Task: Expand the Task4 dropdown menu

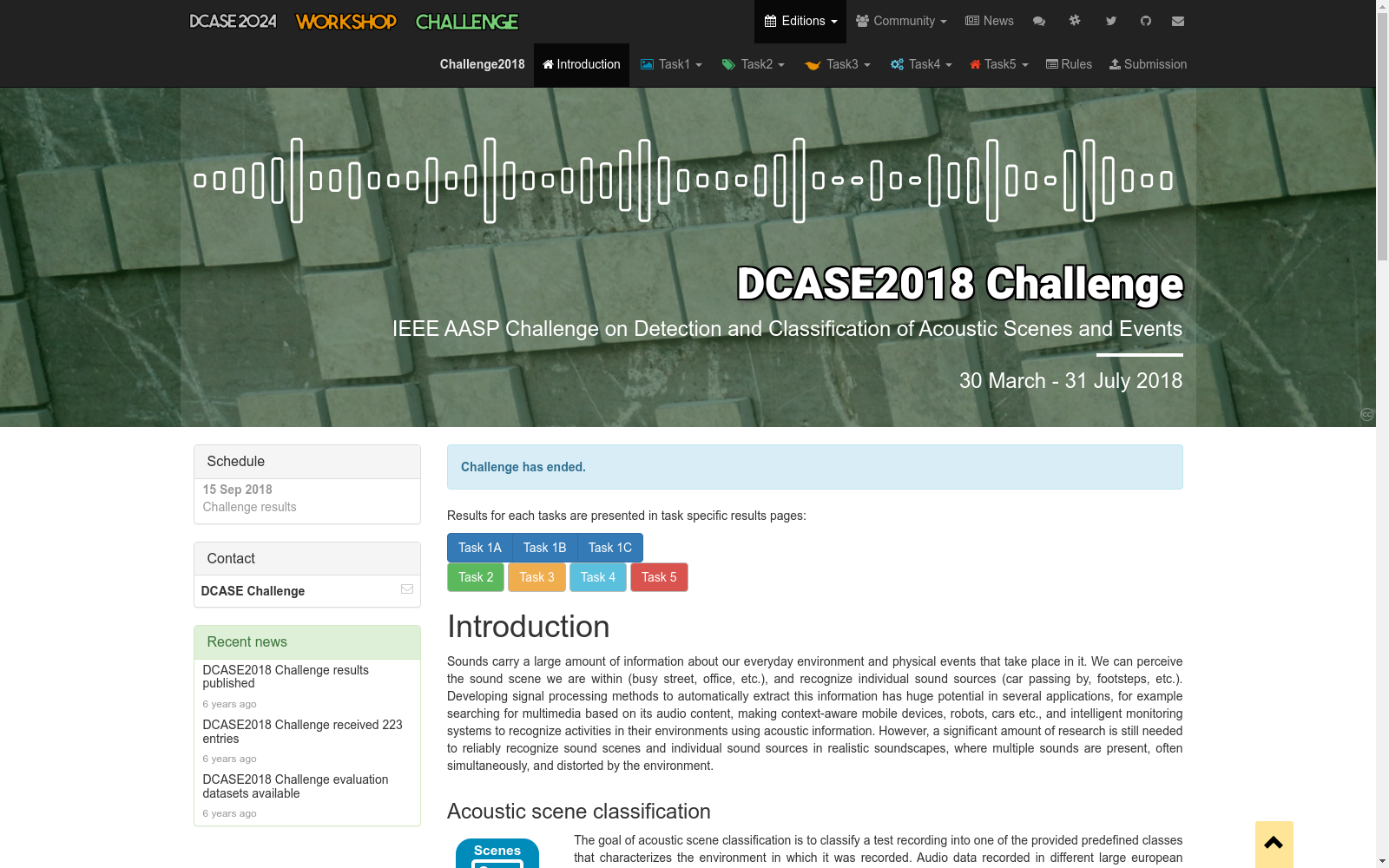Action: (x=921, y=65)
